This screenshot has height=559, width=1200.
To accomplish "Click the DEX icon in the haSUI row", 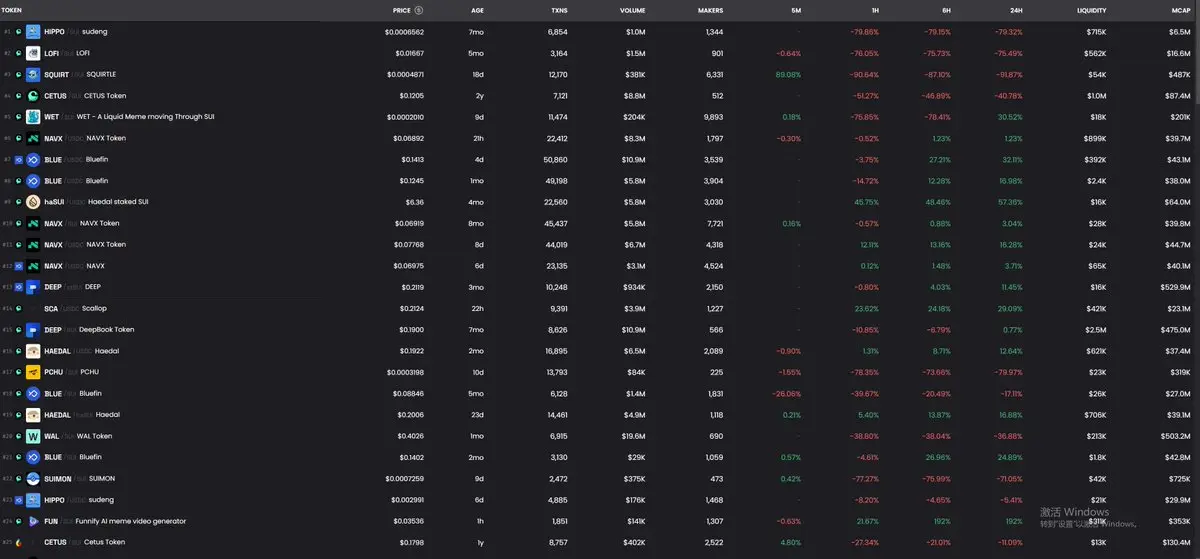I will click(x=19, y=202).
